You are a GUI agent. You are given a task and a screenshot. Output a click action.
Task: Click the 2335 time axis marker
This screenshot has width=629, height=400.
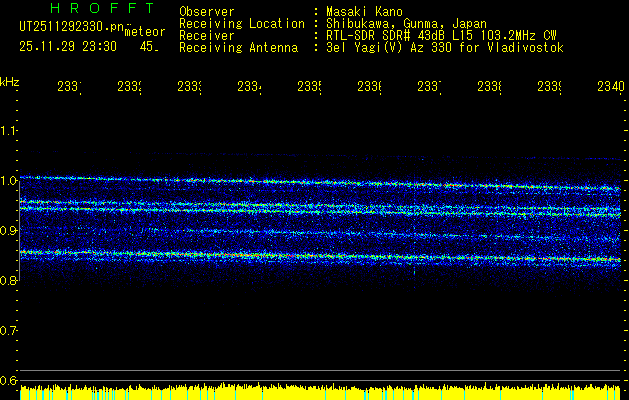point(309,86)
